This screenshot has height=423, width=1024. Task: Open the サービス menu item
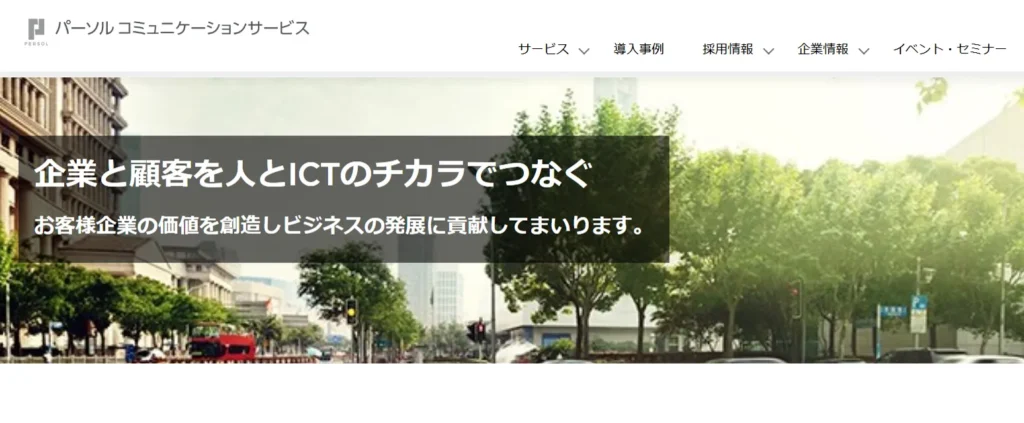543,49
